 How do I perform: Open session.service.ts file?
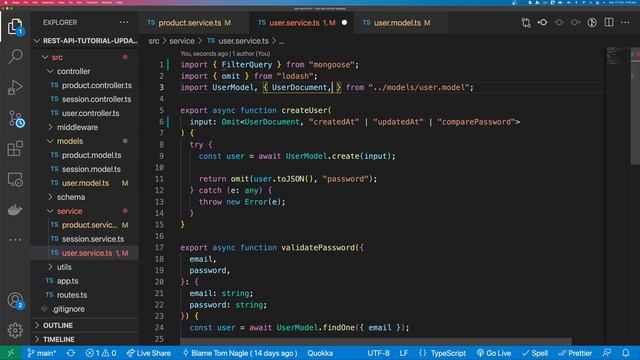tap(86, 239)
